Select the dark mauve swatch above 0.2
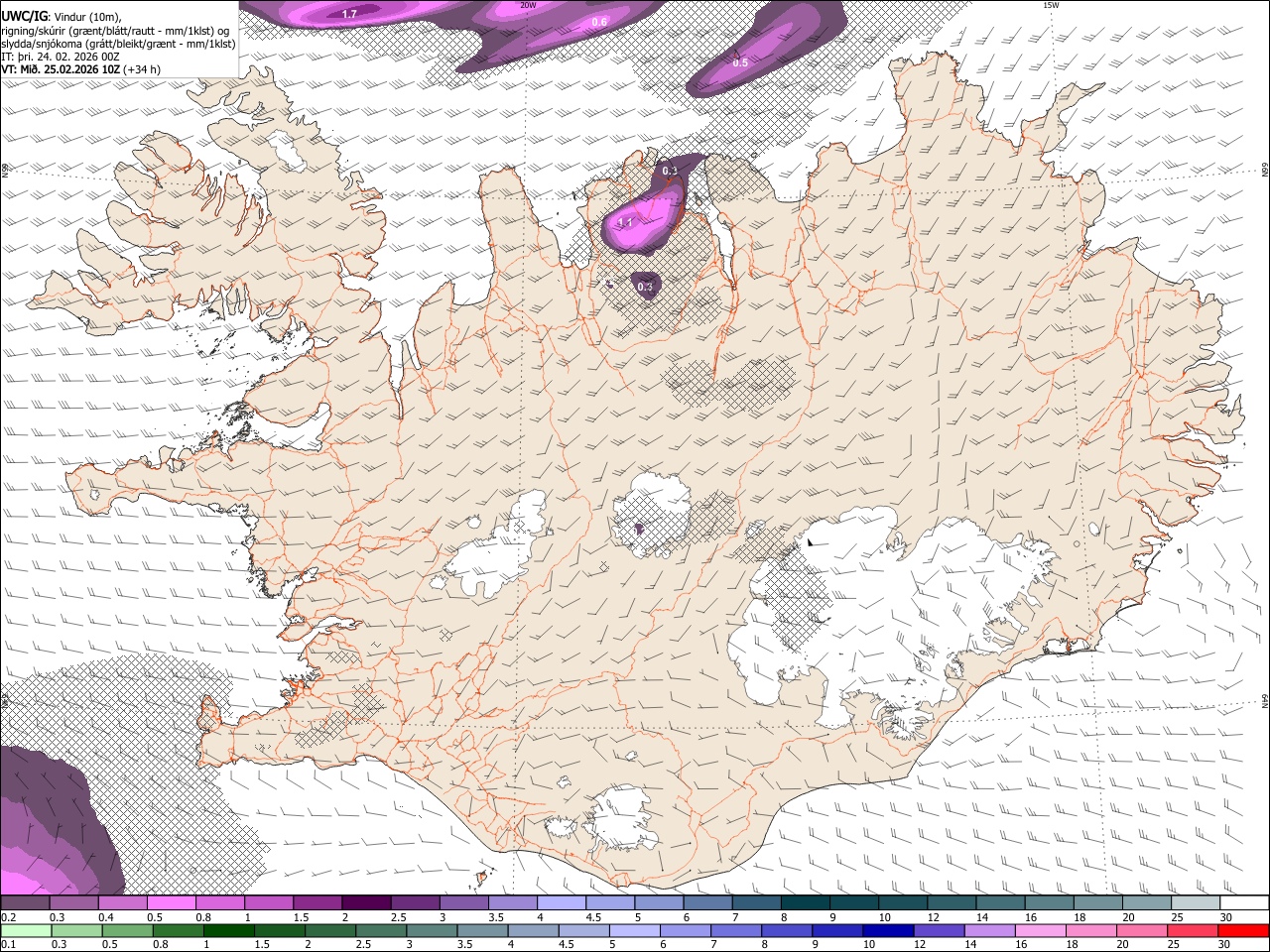Image resolution: width=1270 pixels, height=952 pixels. 25,902
